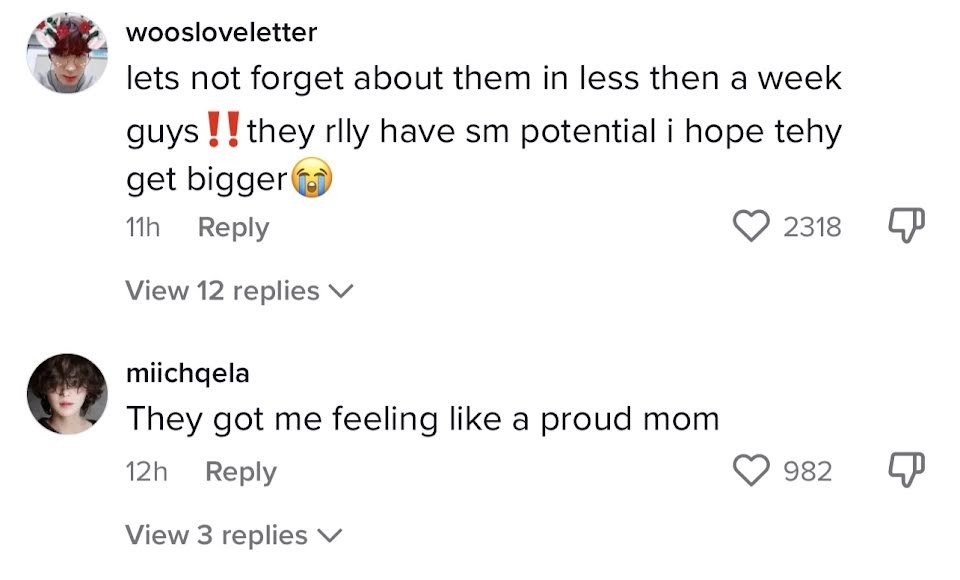Click the 2318 like count
This screenshot has width=960, height=580.
click(x=811, y=228)
